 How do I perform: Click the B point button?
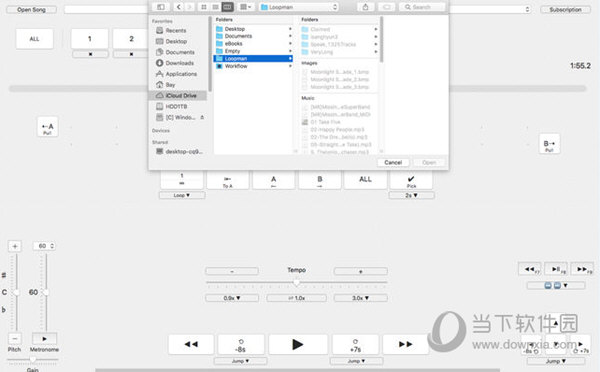320,181
